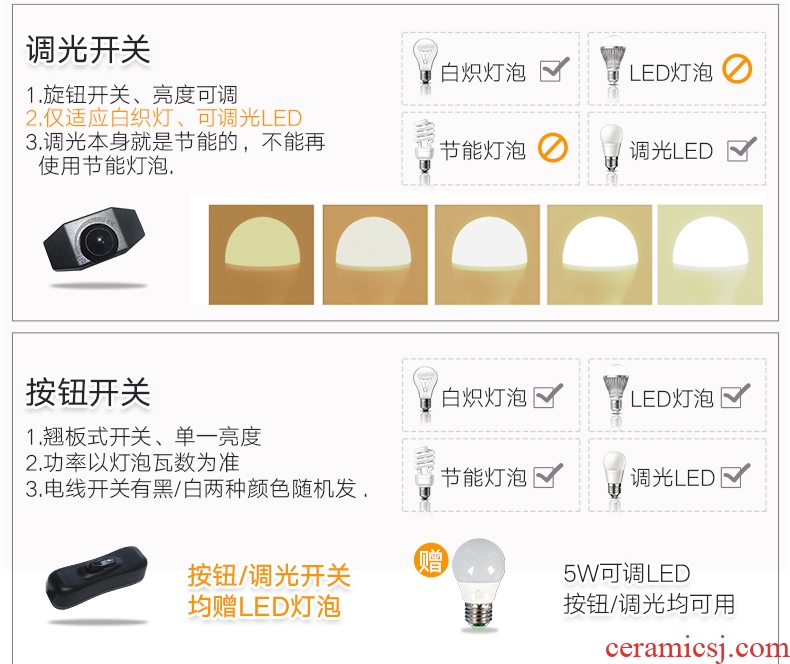Screen dimensions: 790x664
Task: Click the orange 赠 gift badge
Action: tap(431, 560)
